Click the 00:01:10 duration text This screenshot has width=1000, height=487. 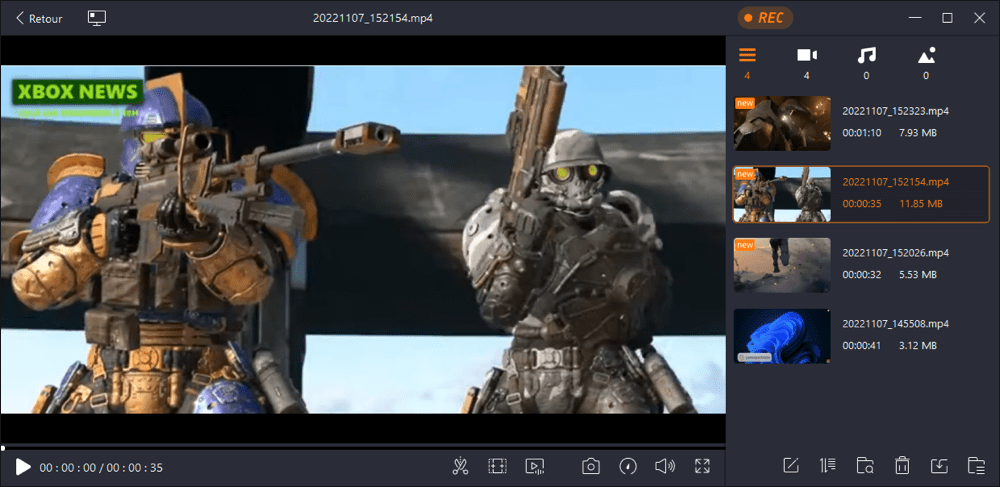click(x=862, y=133)
